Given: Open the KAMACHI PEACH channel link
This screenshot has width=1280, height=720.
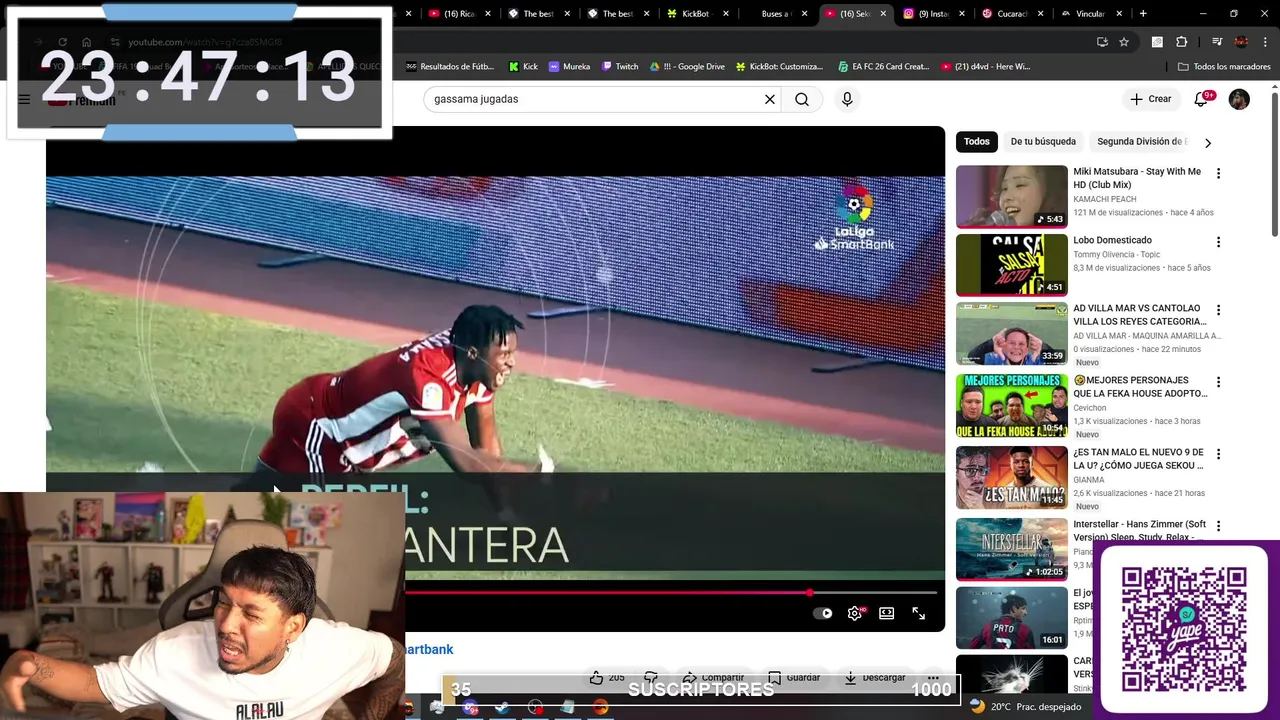Looking at the screenshot, I should [x=1105, y=199].
